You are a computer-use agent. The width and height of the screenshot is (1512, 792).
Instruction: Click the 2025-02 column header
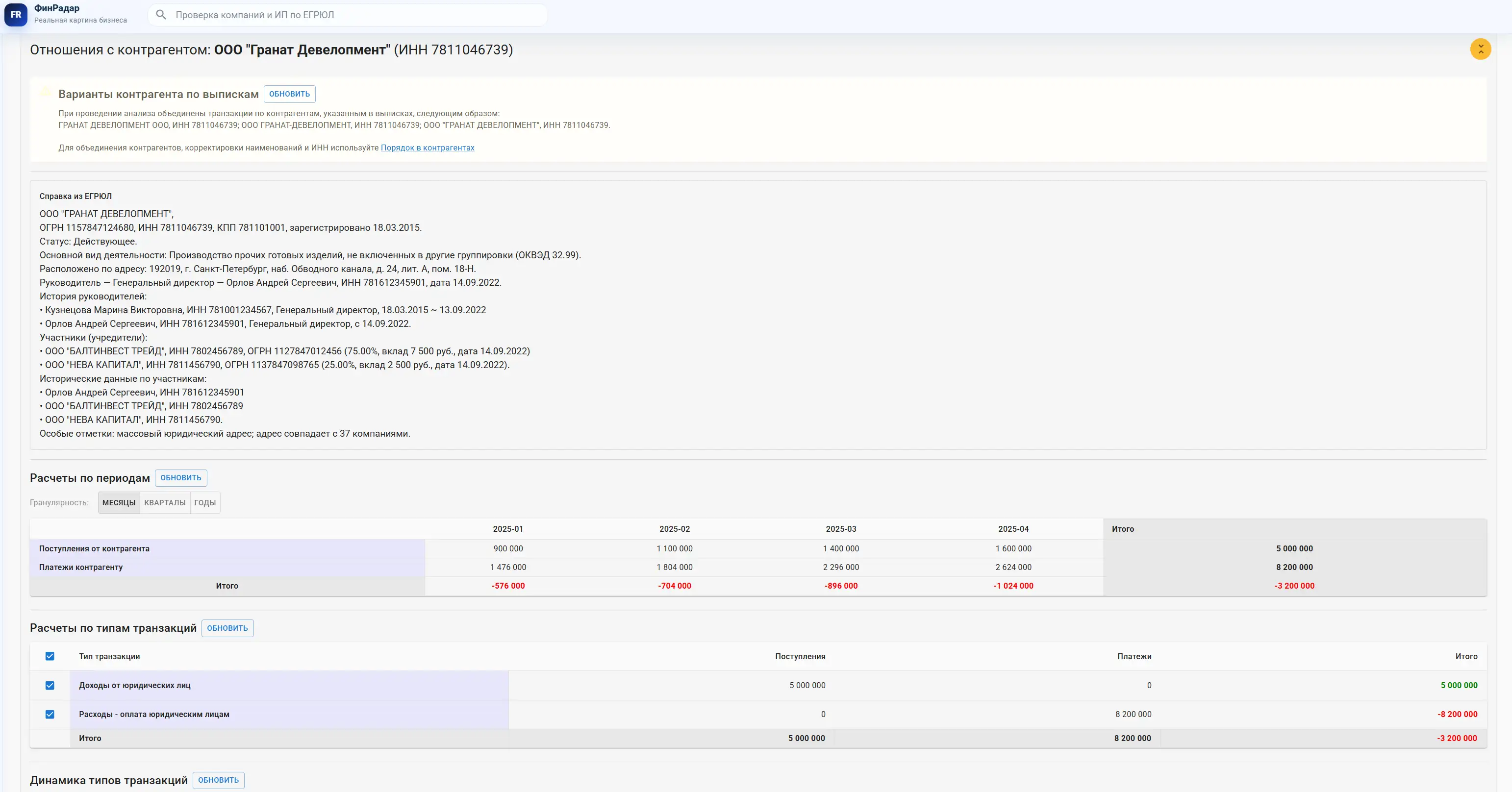coord(675,529)
